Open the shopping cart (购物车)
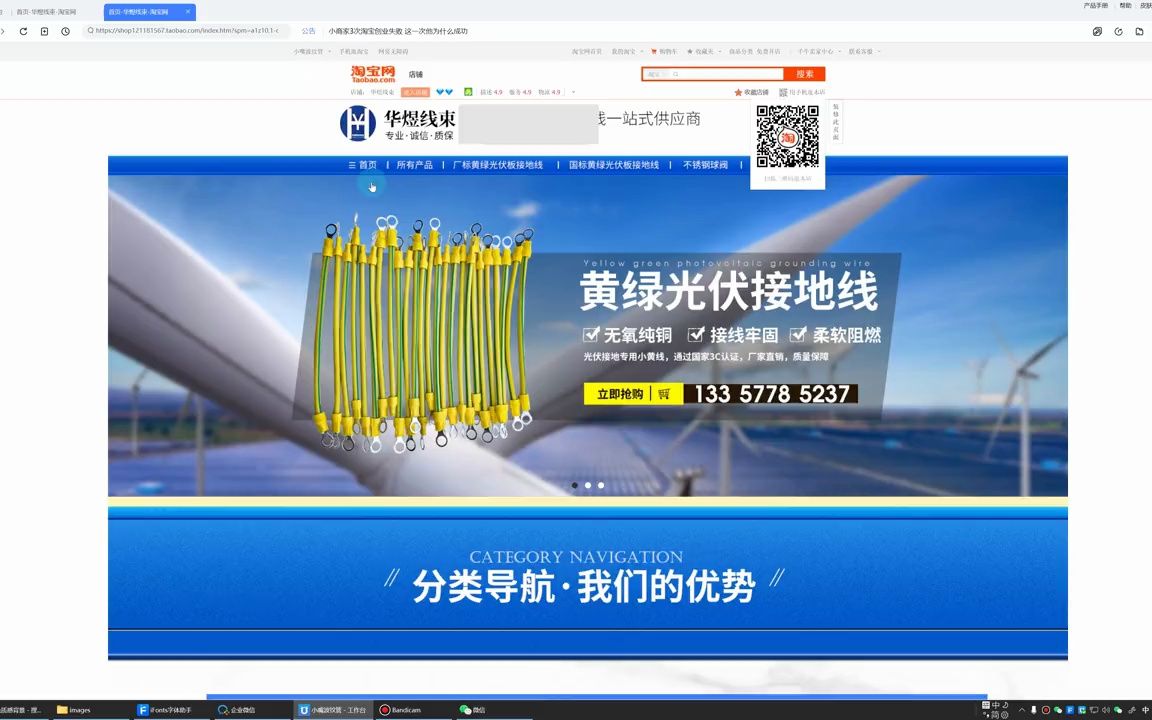1152x720 pixels. pyautogui.click(x=665, y=51)
